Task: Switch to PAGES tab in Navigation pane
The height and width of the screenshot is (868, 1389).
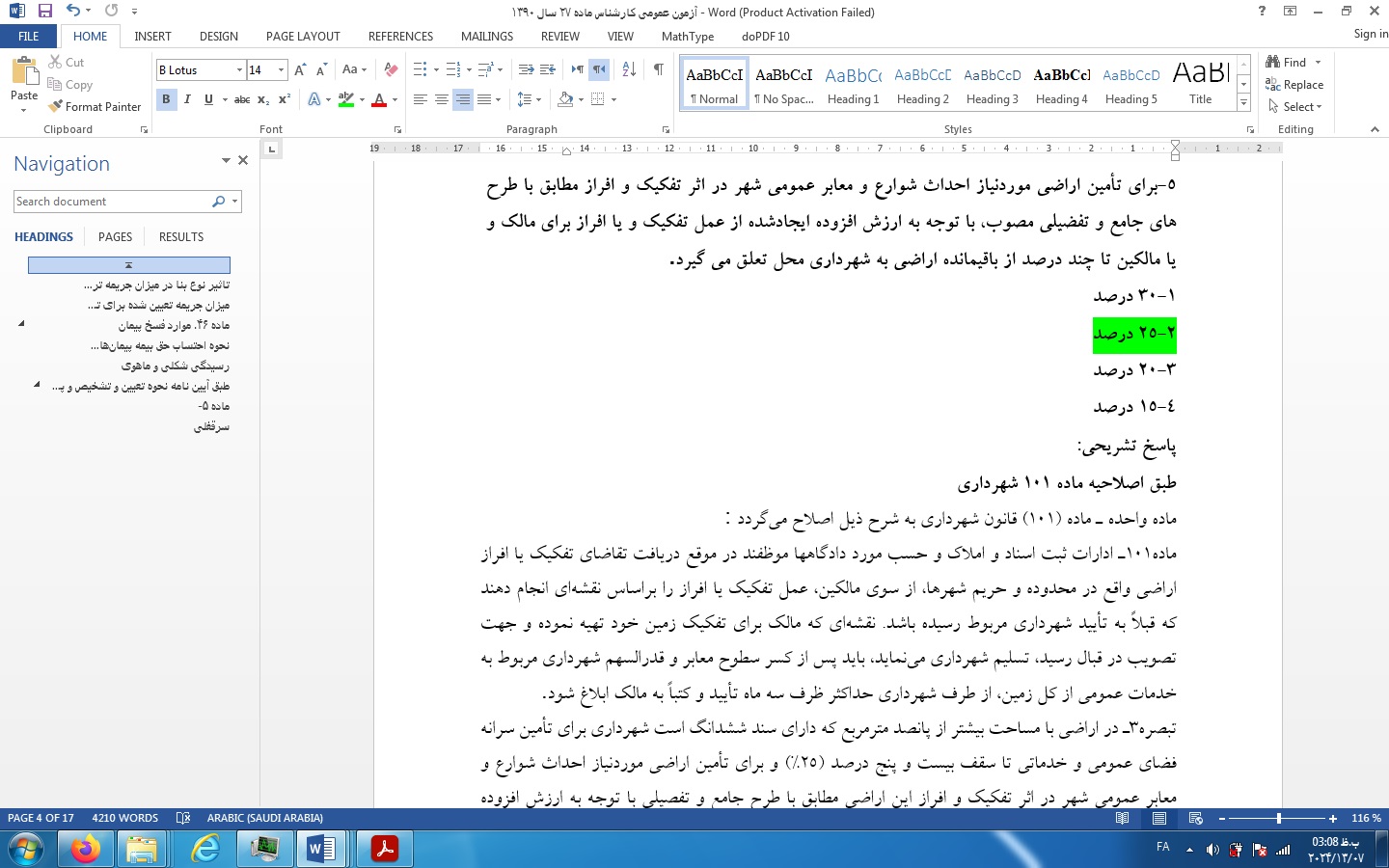Action: (115, 236)
